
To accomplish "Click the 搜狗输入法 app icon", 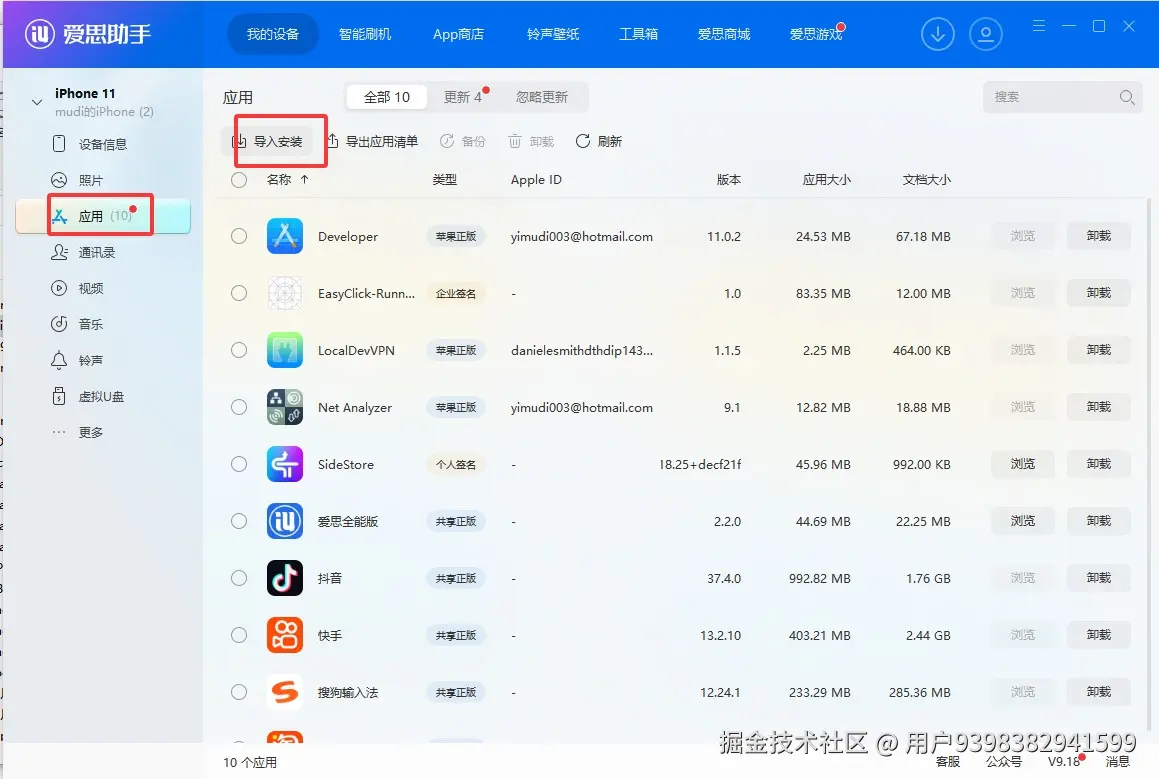I will [285, 693].
